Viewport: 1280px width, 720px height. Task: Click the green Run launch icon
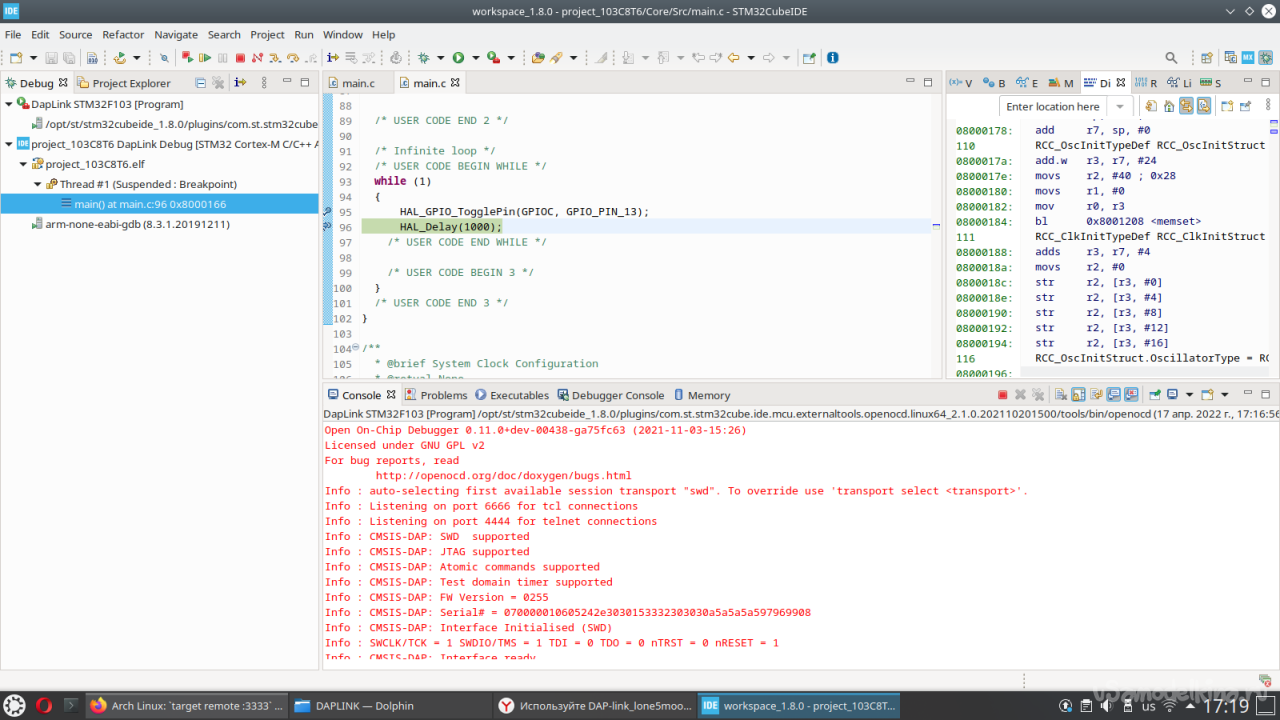pos(458,58)
